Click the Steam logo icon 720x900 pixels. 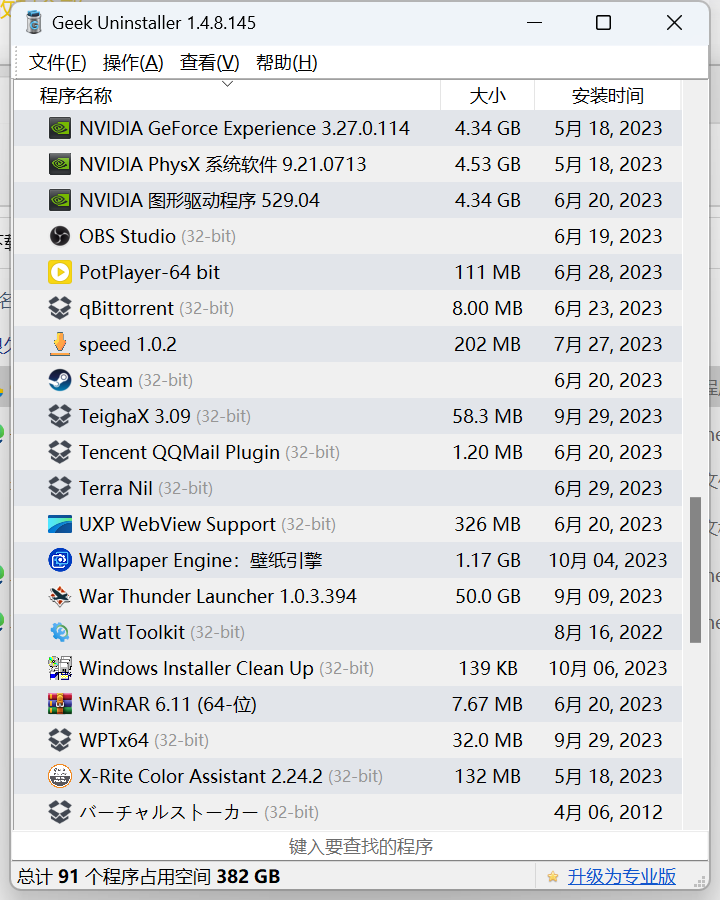[x=60, y=380]
